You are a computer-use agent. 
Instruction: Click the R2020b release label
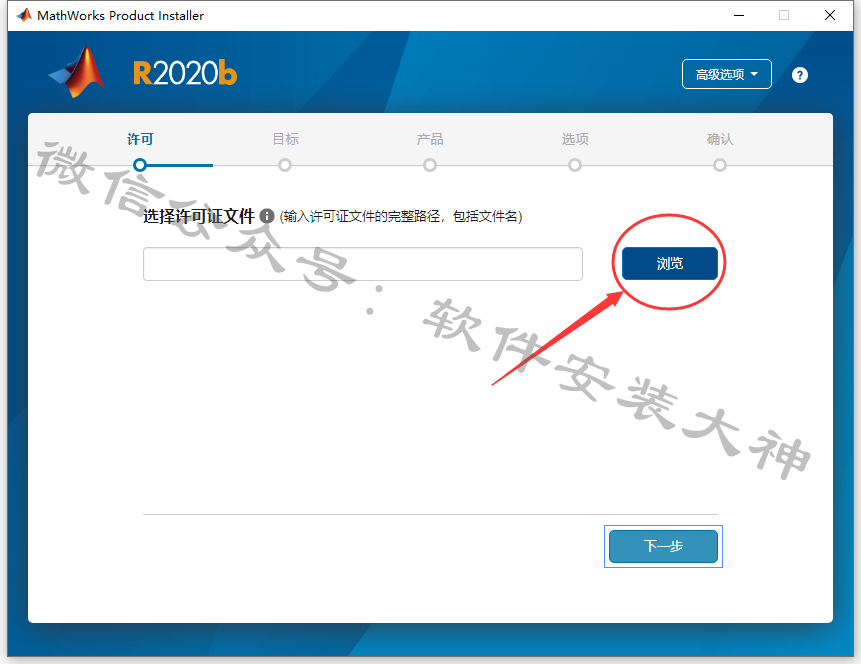click(x=185, y=74)
